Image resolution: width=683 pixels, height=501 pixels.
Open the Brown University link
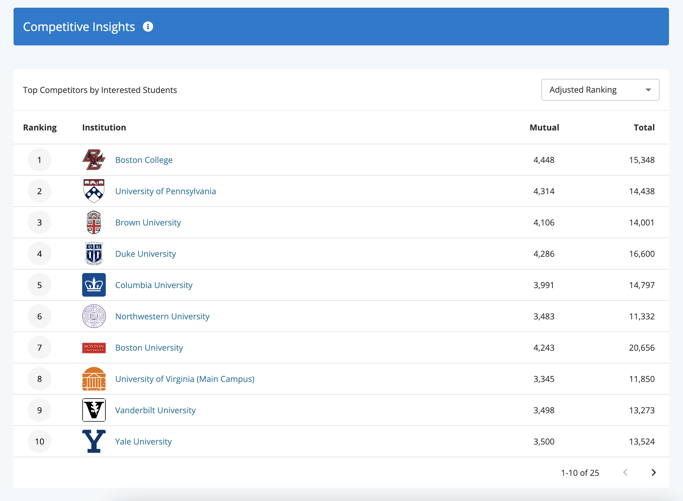(x=148, y=223)
